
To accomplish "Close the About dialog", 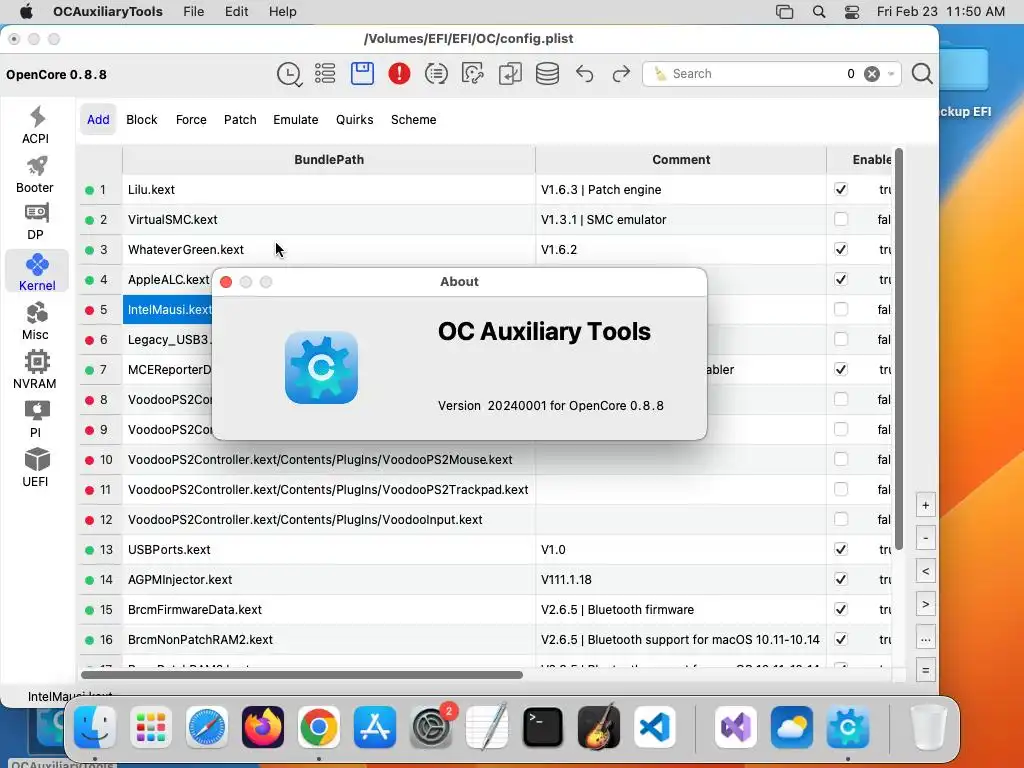I will pos(226,282).
